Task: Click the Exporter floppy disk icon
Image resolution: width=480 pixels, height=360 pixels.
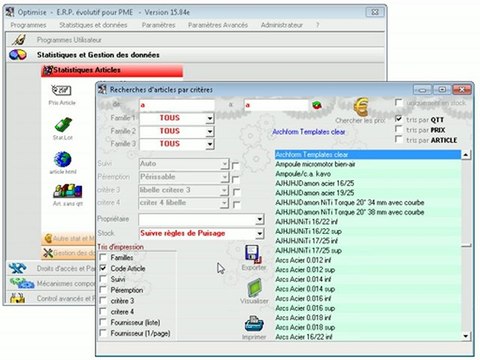Action: point(253,255)
